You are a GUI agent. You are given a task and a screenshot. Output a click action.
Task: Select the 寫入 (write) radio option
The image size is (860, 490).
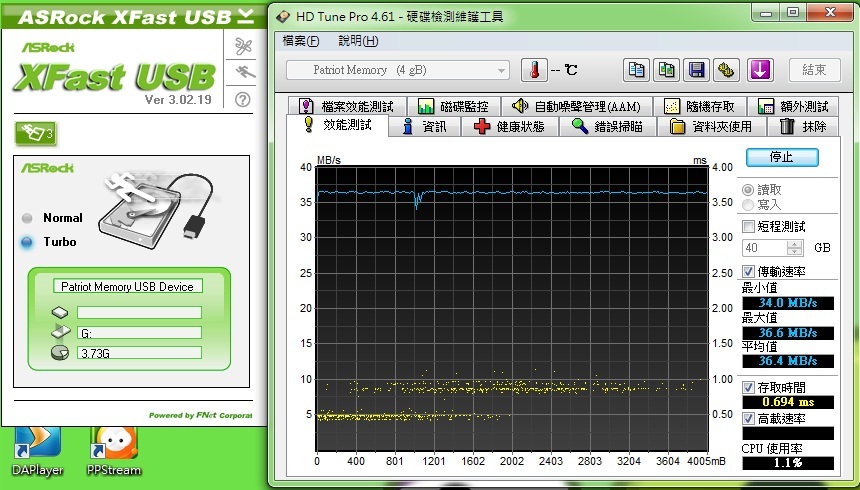point(748,205)
